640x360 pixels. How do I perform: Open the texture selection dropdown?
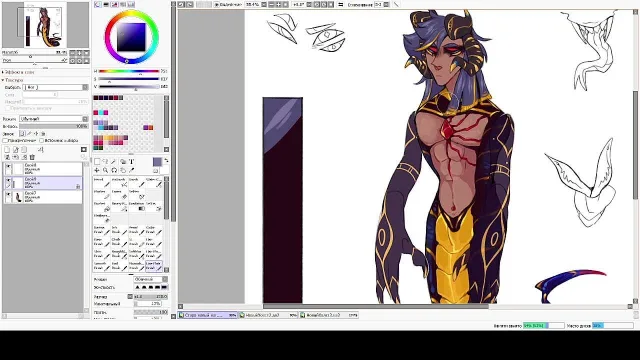[56, 87]
